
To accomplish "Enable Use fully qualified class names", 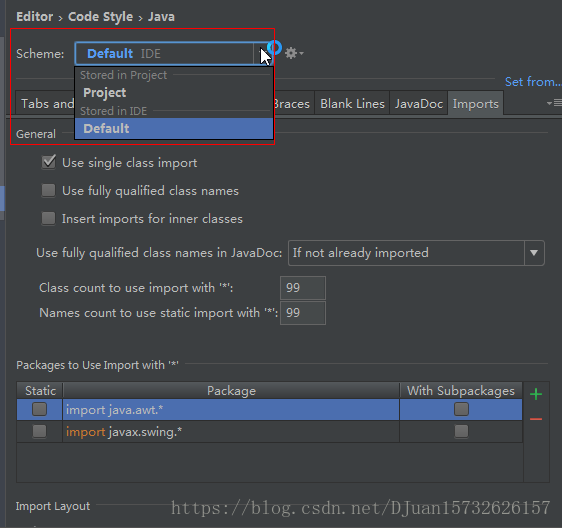I will 48,190.
